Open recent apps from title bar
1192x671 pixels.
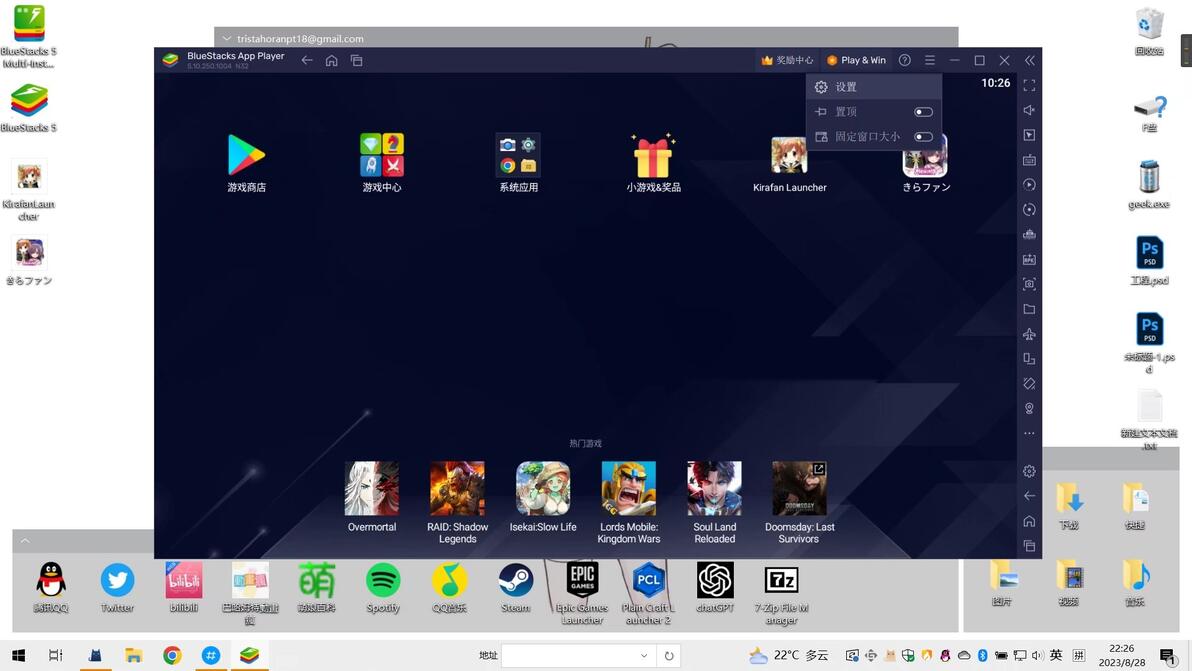coord(357,60)
